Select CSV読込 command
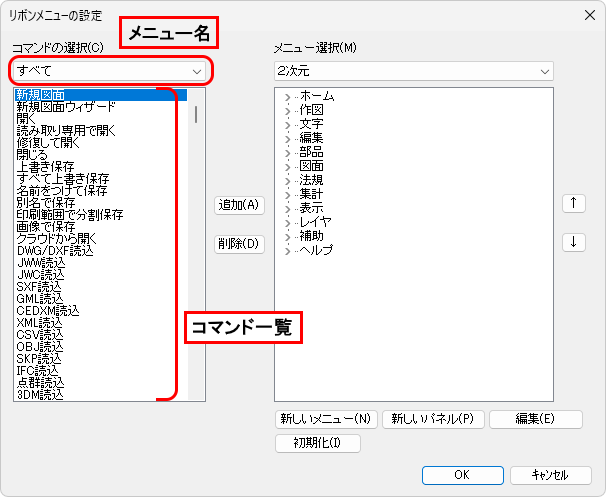606x497 pixels. 100,335
